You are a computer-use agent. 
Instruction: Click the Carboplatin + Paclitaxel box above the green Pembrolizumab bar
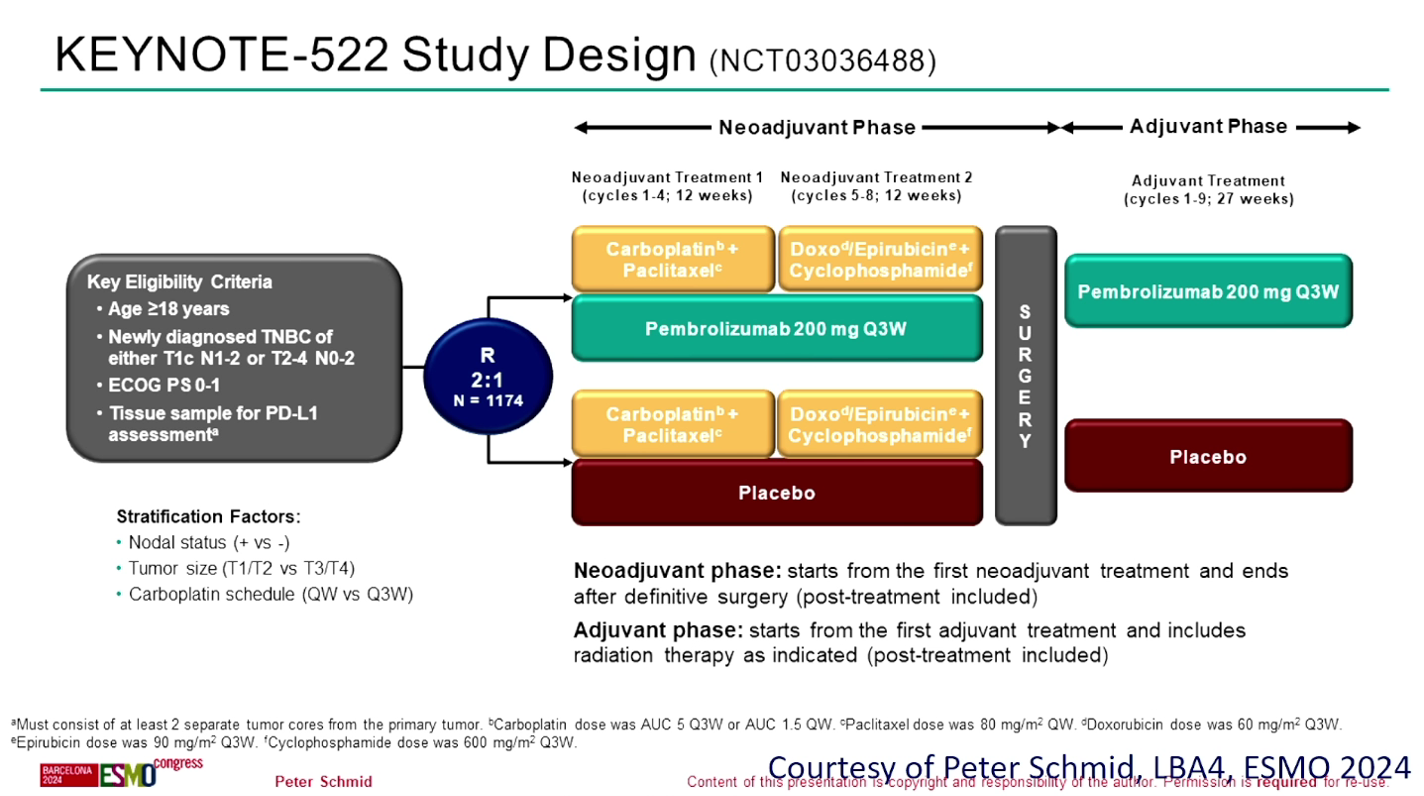[673, 259]
